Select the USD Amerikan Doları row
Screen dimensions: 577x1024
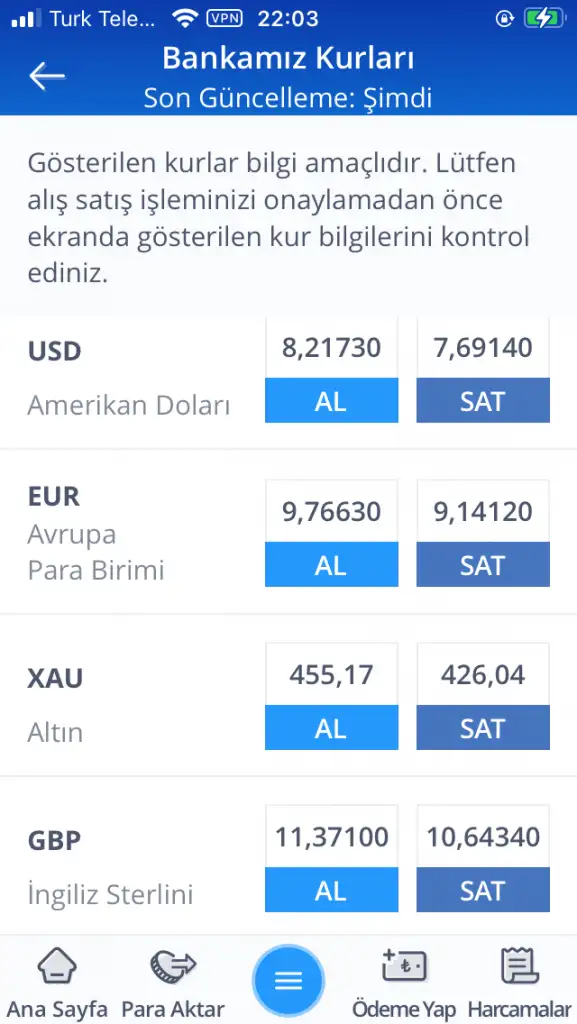(x=288, y=380)
